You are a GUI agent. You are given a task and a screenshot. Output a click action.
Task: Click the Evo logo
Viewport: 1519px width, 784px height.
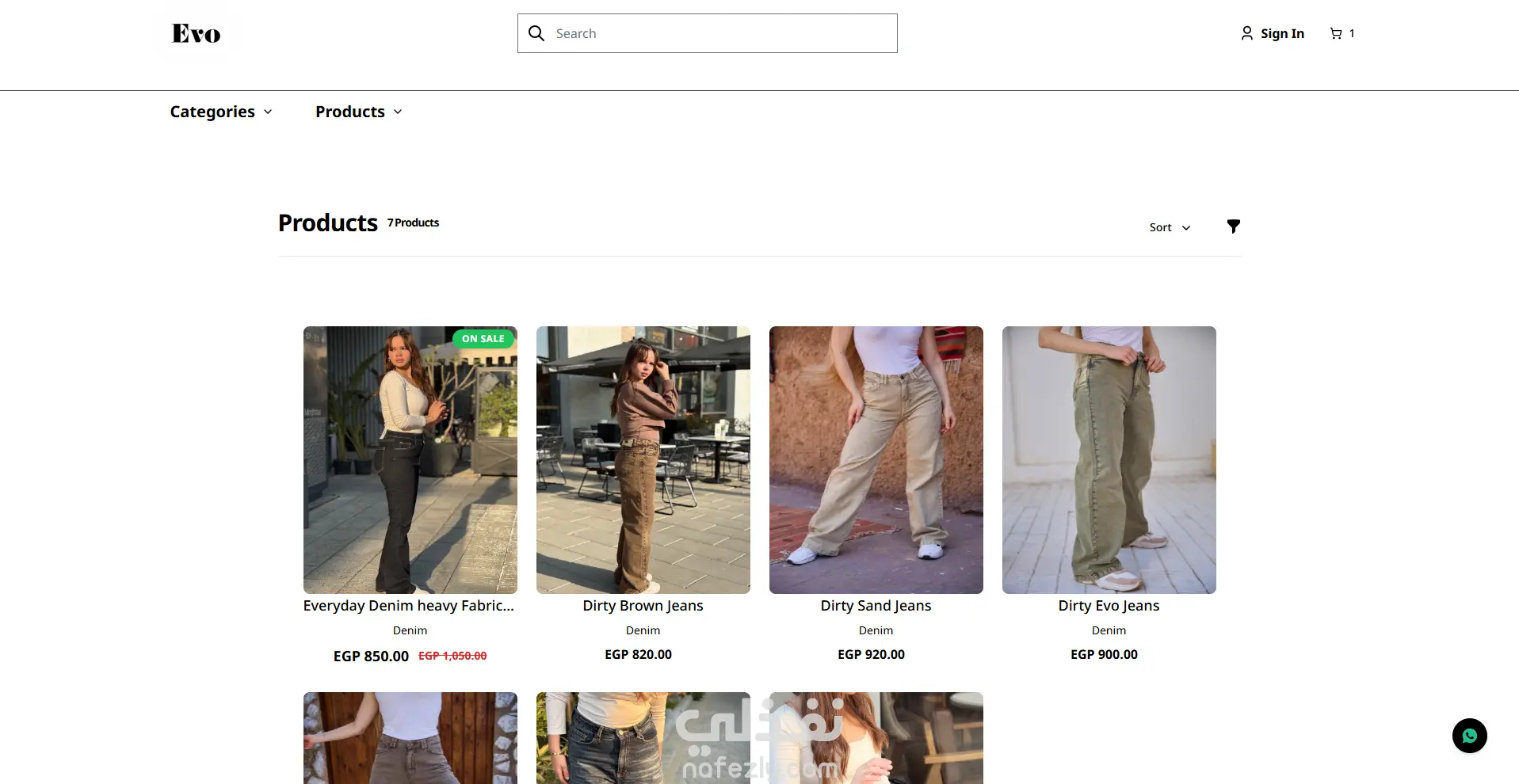(x=197, y=33)
